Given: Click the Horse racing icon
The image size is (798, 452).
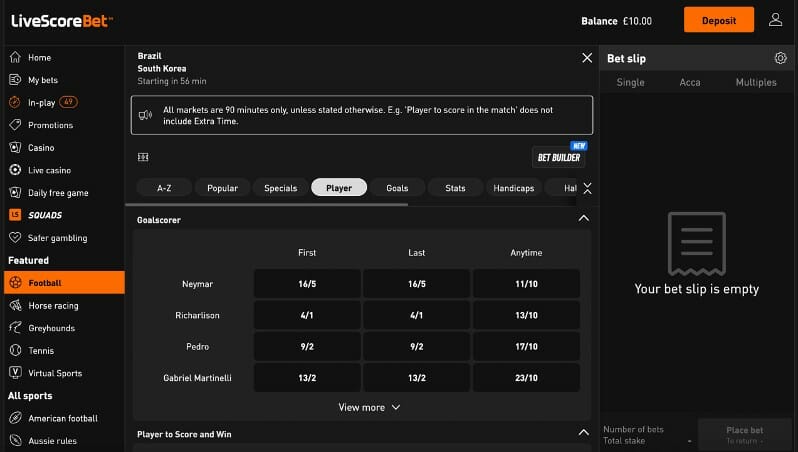Looking at the screenshot, I should coord(15,305).
